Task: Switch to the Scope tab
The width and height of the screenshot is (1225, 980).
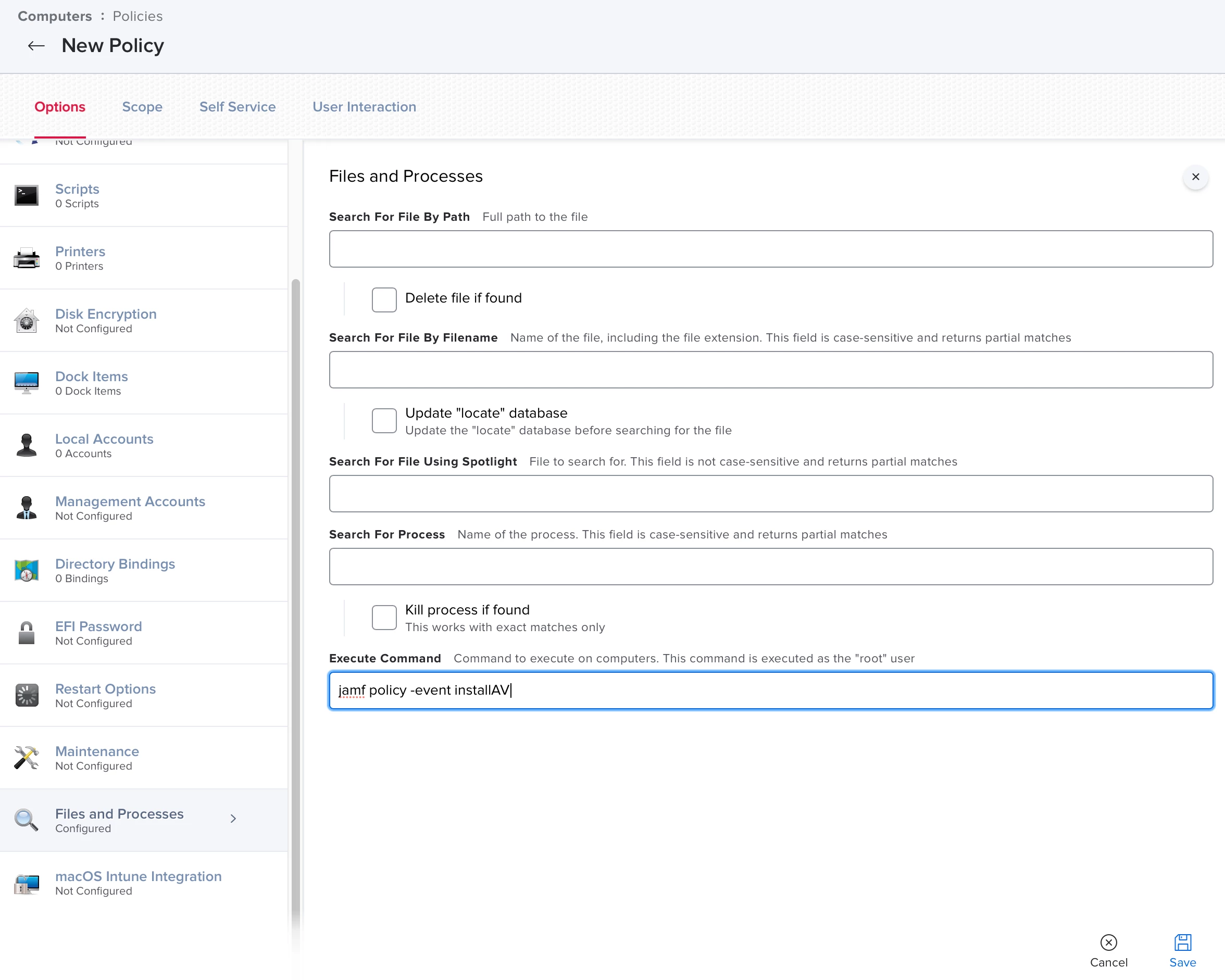Action: 142,107
